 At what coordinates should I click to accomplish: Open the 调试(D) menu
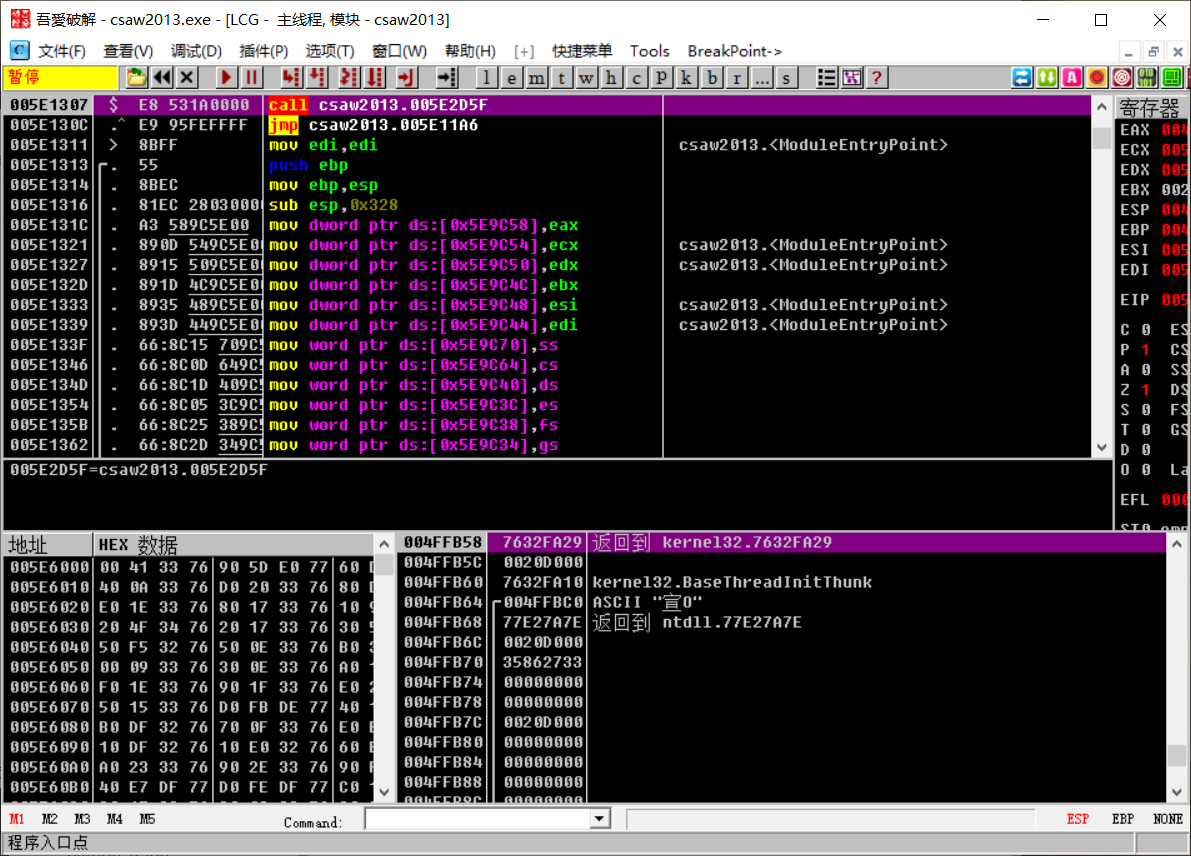point(196,51)
